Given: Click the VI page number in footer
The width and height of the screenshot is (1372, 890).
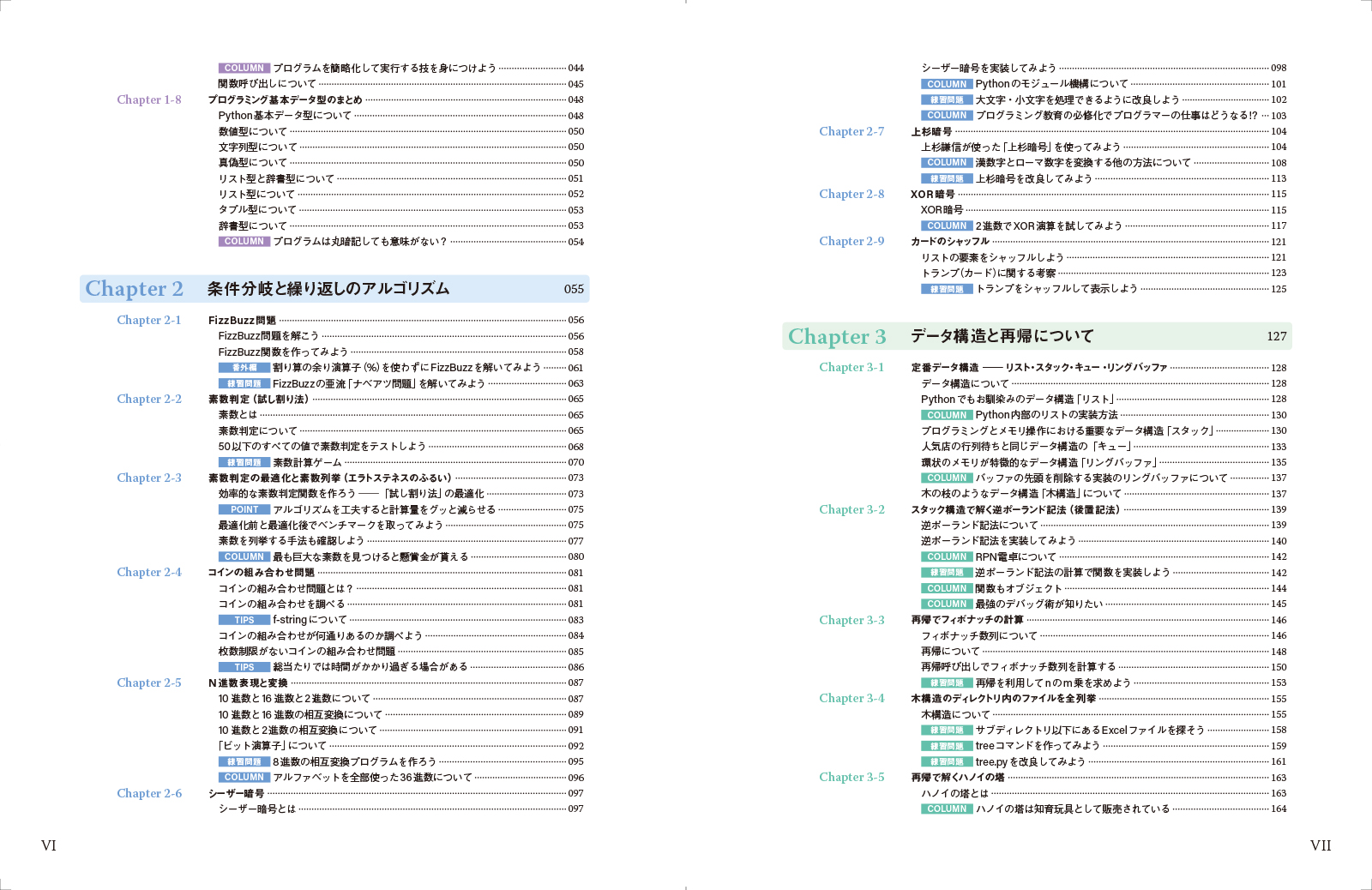Looking at the screenshot, I should [x=49, y=845].
